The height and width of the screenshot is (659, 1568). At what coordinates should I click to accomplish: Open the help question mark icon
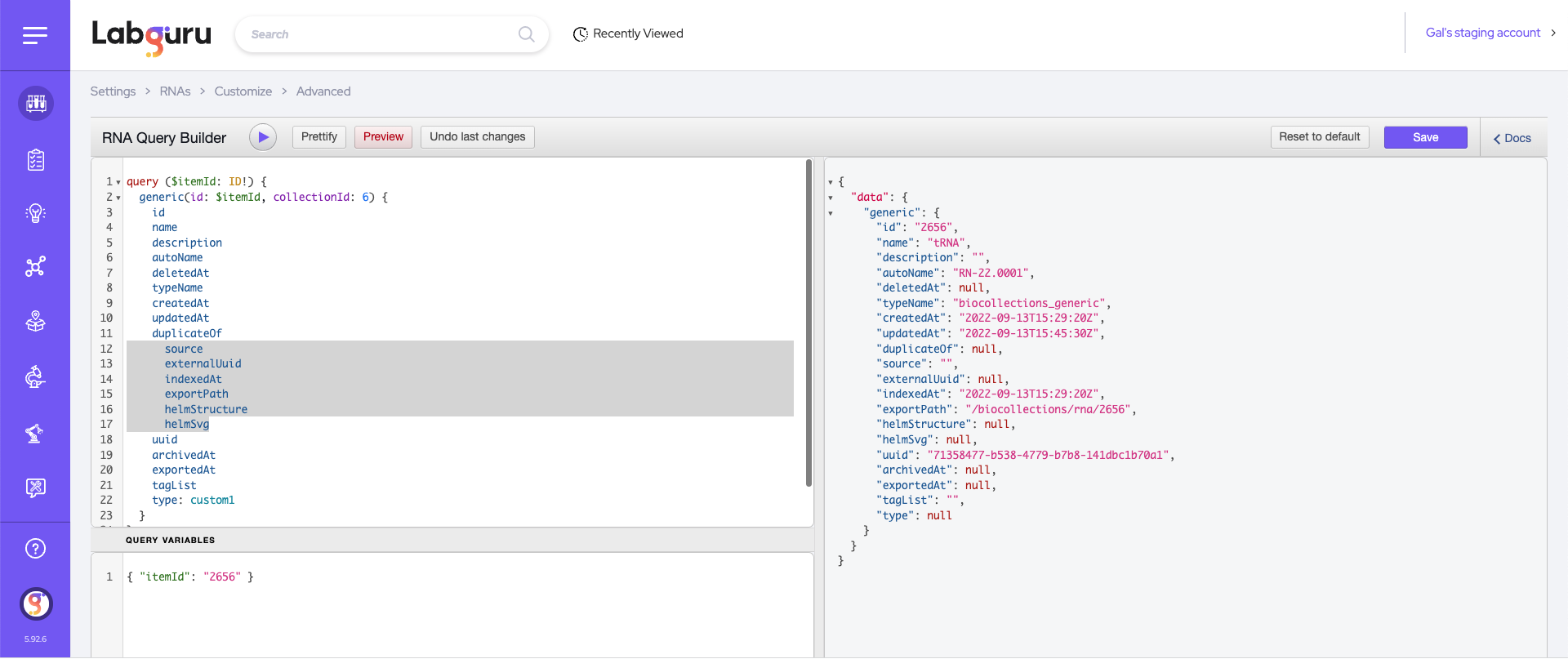pyautogui.click(x=36, y=549)
